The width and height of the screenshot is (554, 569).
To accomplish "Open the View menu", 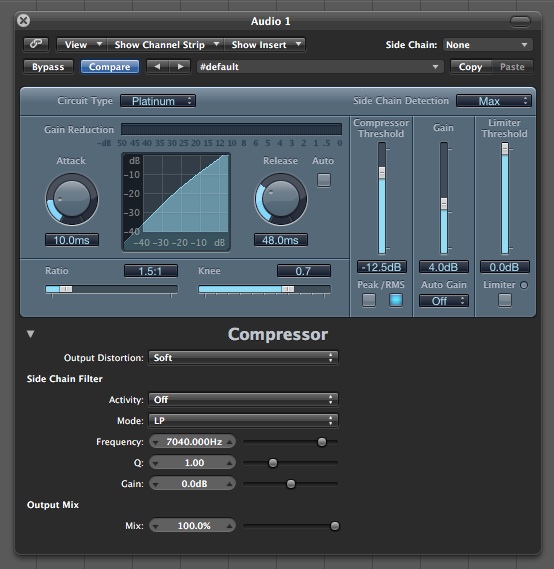I will pyautogui.click(x=82, y=45).
